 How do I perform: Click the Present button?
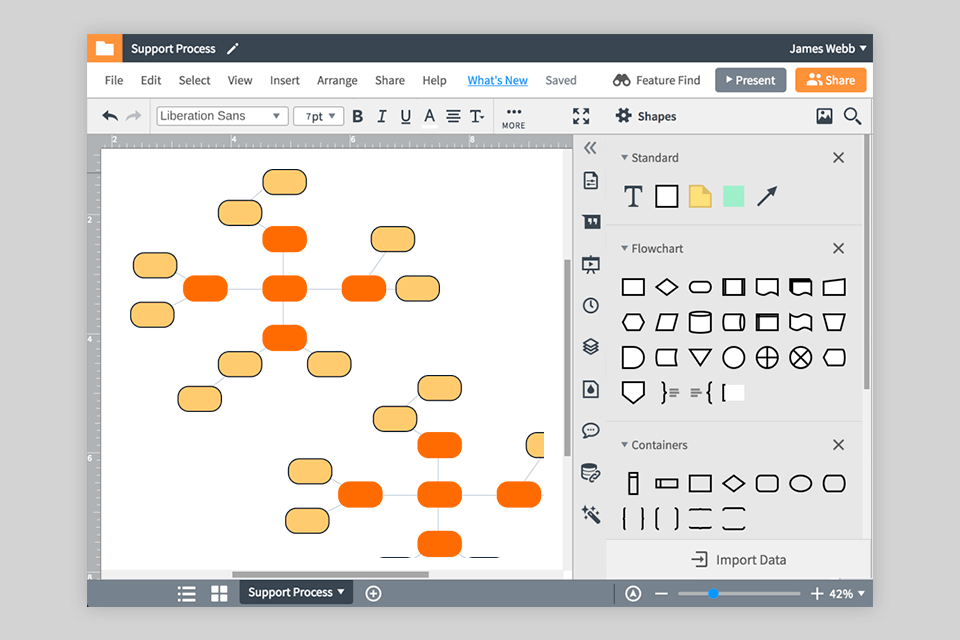point(751,80)
